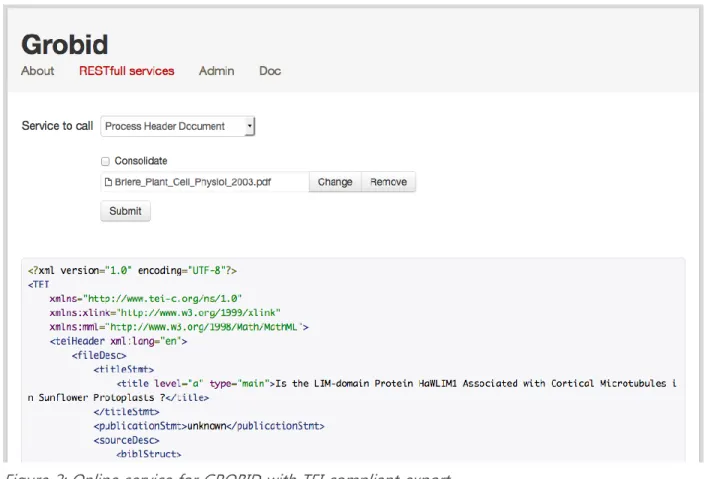Click the teiHeader xml:lang line
Image resolution: width=705 pixels, height=479 pixels.
(x=118, y=341)
